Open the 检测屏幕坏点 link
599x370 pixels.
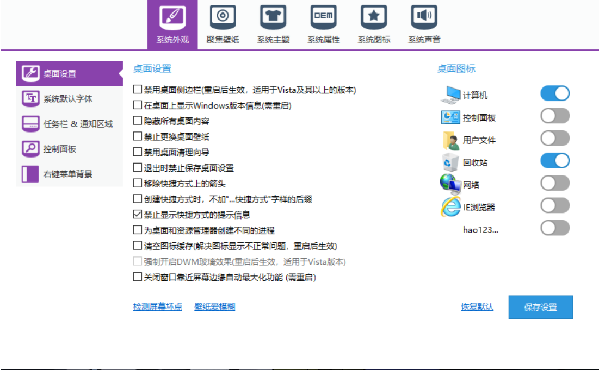click(157, 307)
